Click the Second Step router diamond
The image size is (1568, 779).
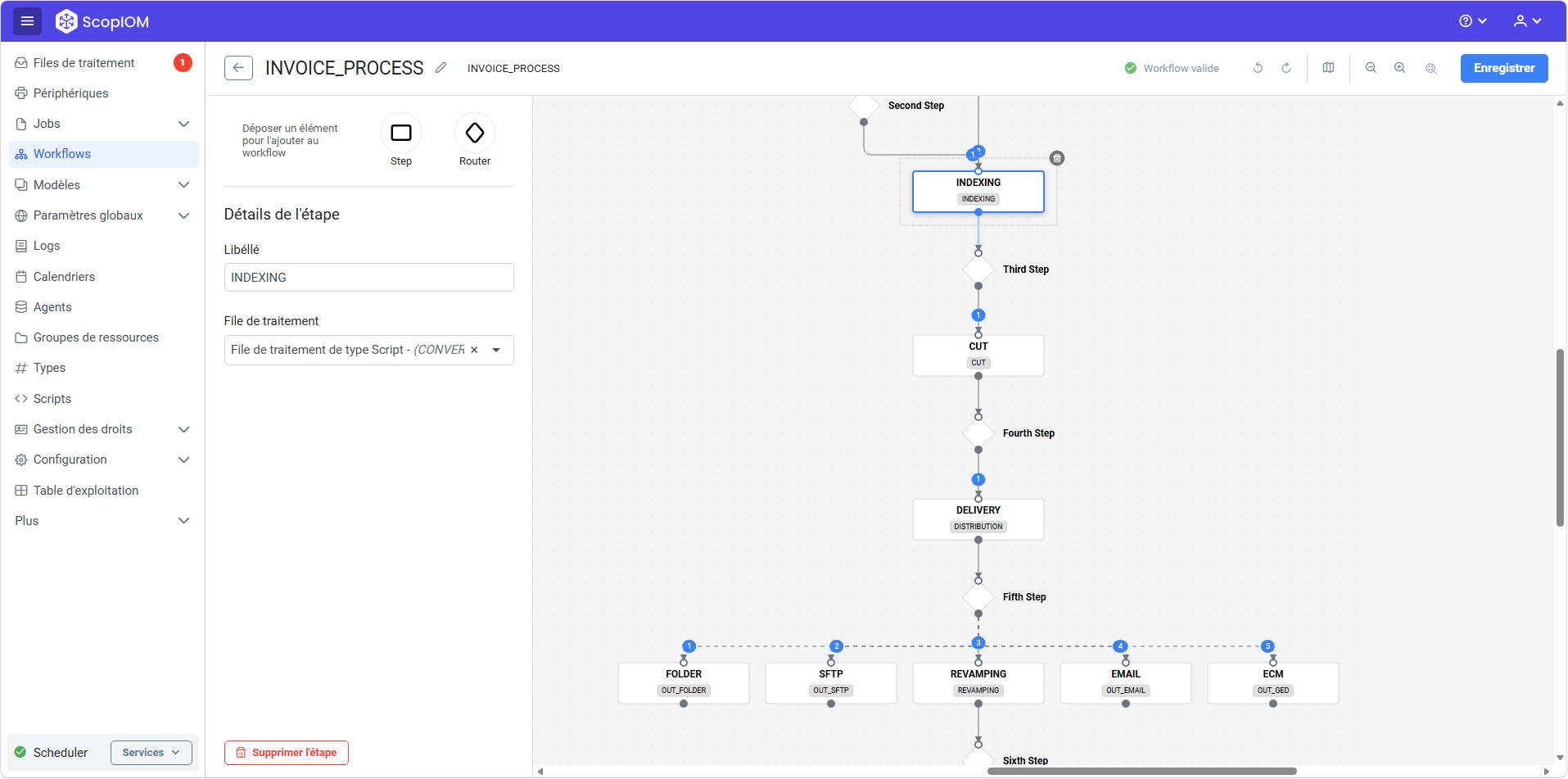[864, 106]
